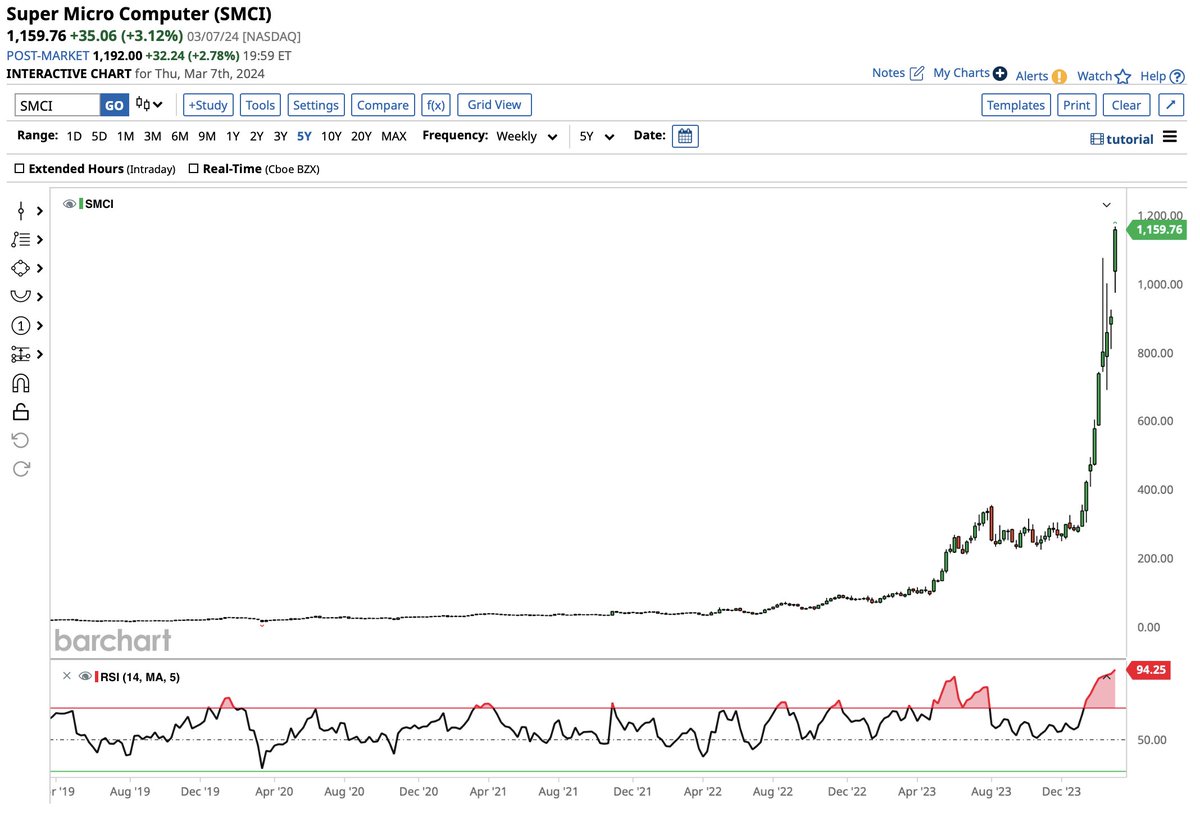This screenshot has height=816, width=1200.
Task: Expand the shapes tool chevron
Action: (x=39, y=268)
